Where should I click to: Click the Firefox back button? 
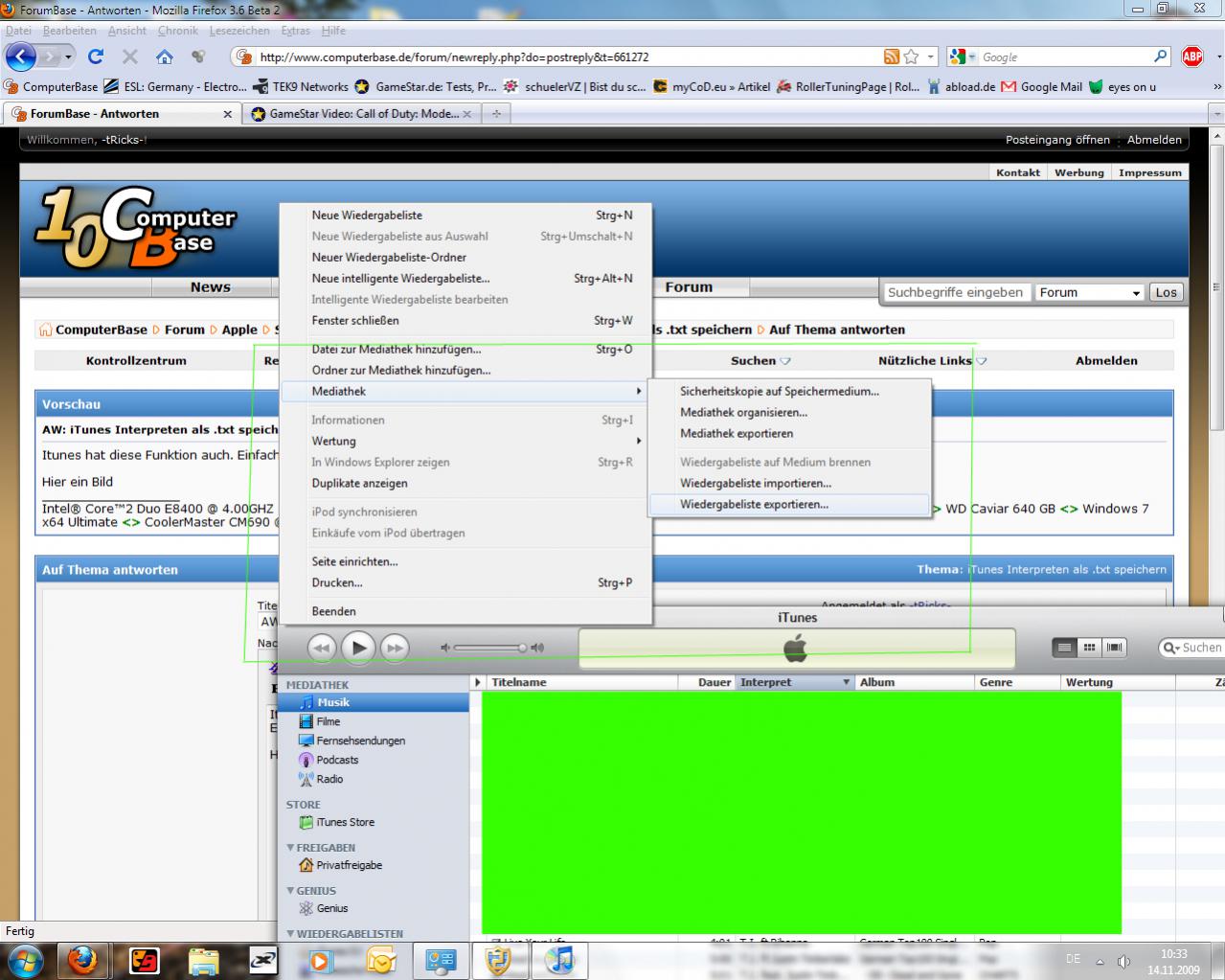point(21,57)
